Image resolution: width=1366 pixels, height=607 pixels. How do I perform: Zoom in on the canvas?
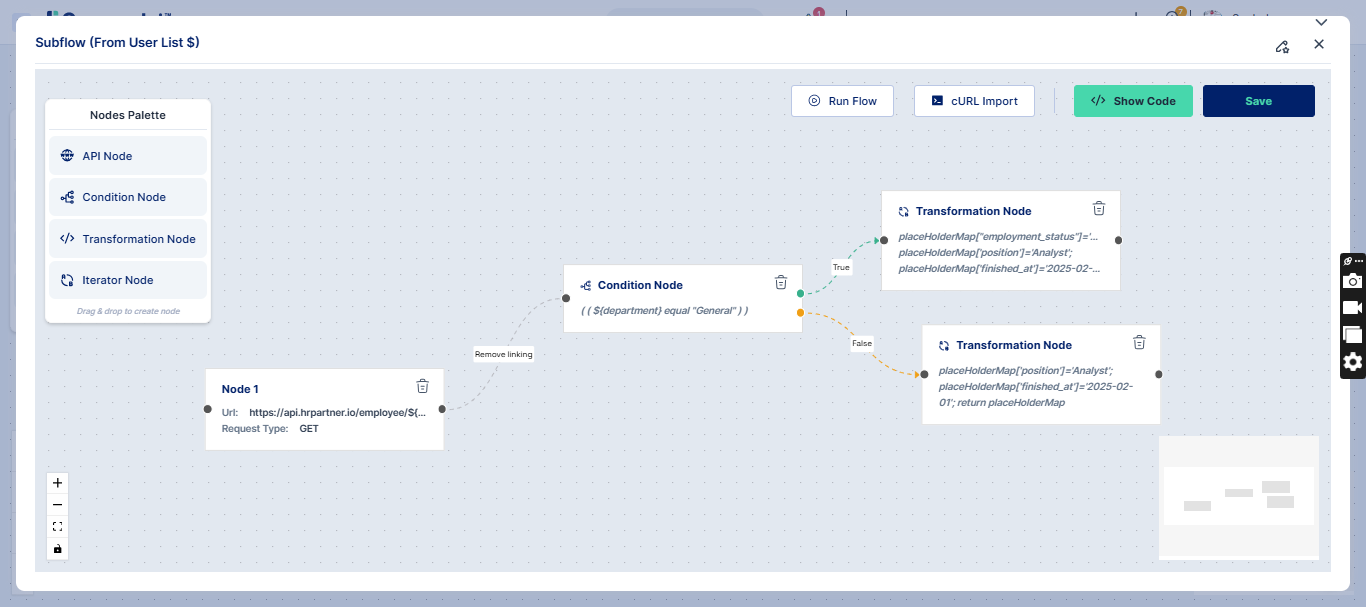coord(57,482)
